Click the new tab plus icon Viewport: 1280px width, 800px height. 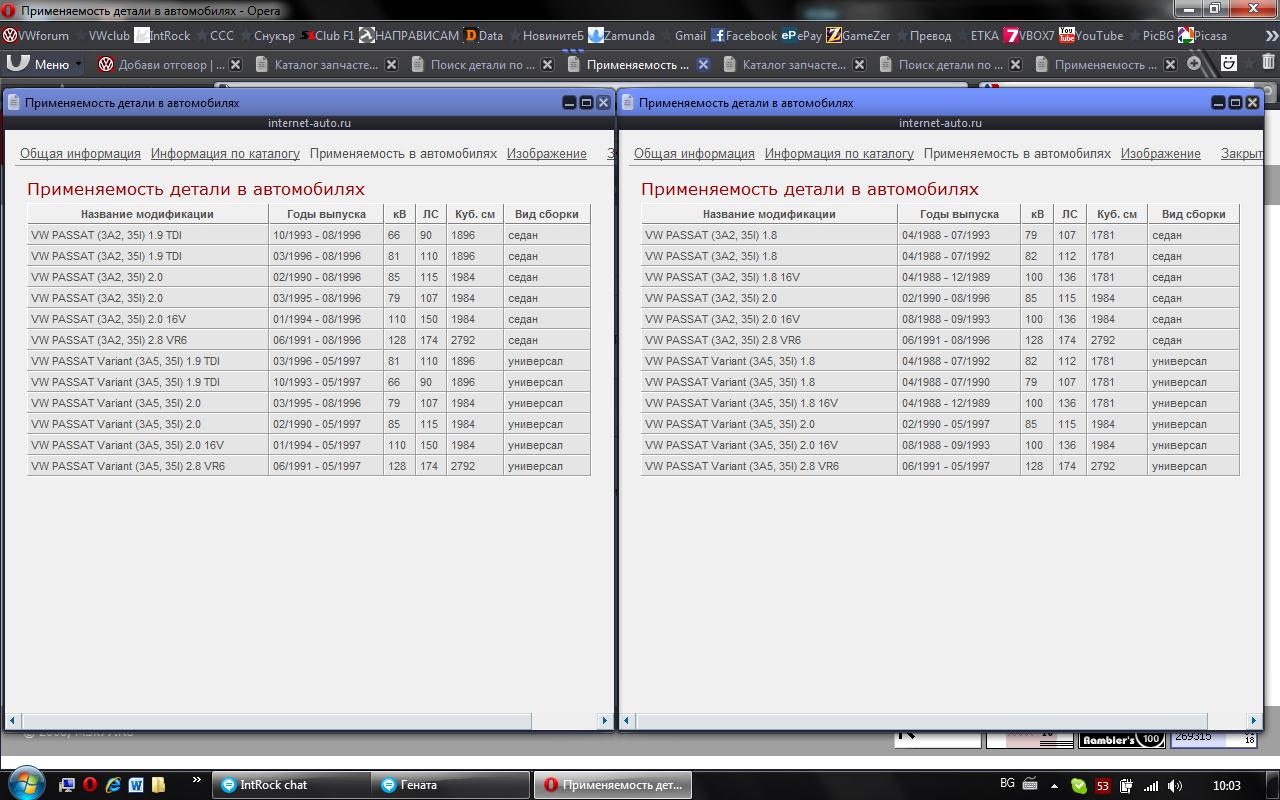1194,64
